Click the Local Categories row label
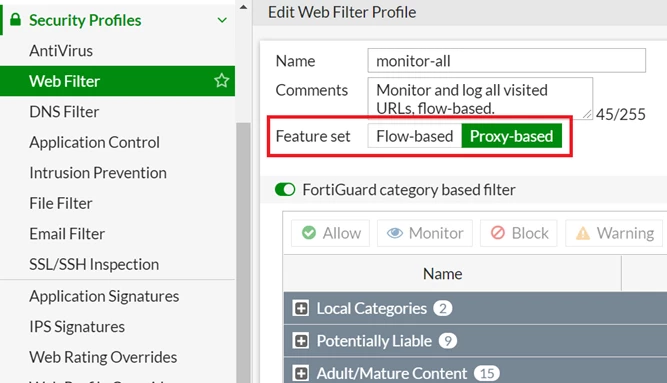667x383 pixels. point(371,308)
